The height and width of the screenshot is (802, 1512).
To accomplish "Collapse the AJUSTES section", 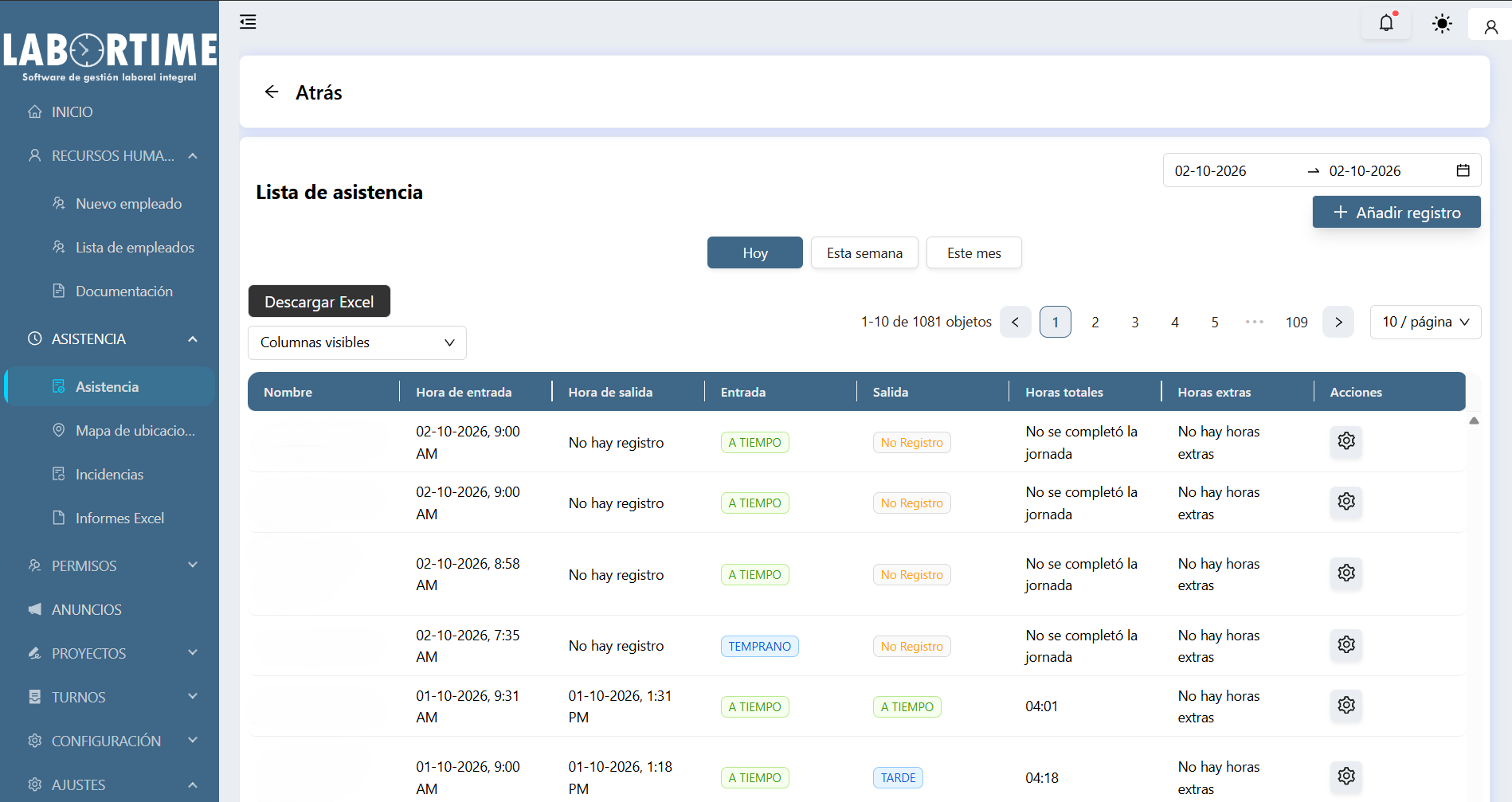I will (109, 785).
